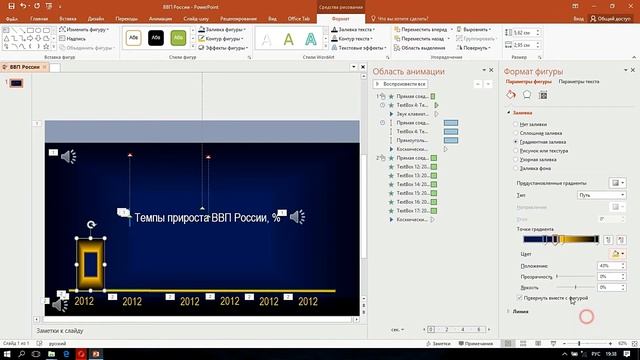Start slideshow from quick access toolbar
This screenshot has width=640, height=360.
[49, 6]
